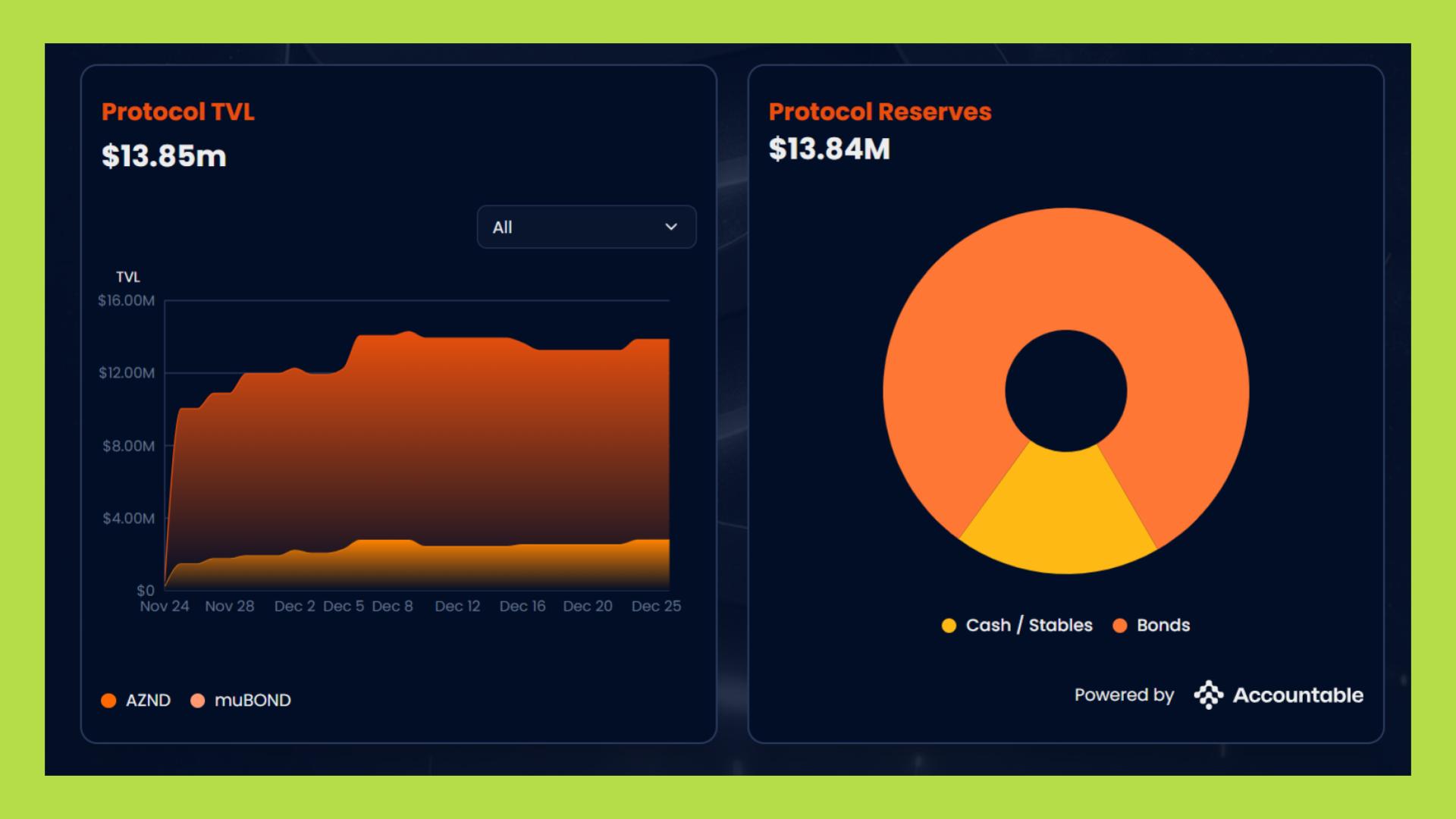
Task: Click the Dec 25 marker on x-axis
Action: 656,606
